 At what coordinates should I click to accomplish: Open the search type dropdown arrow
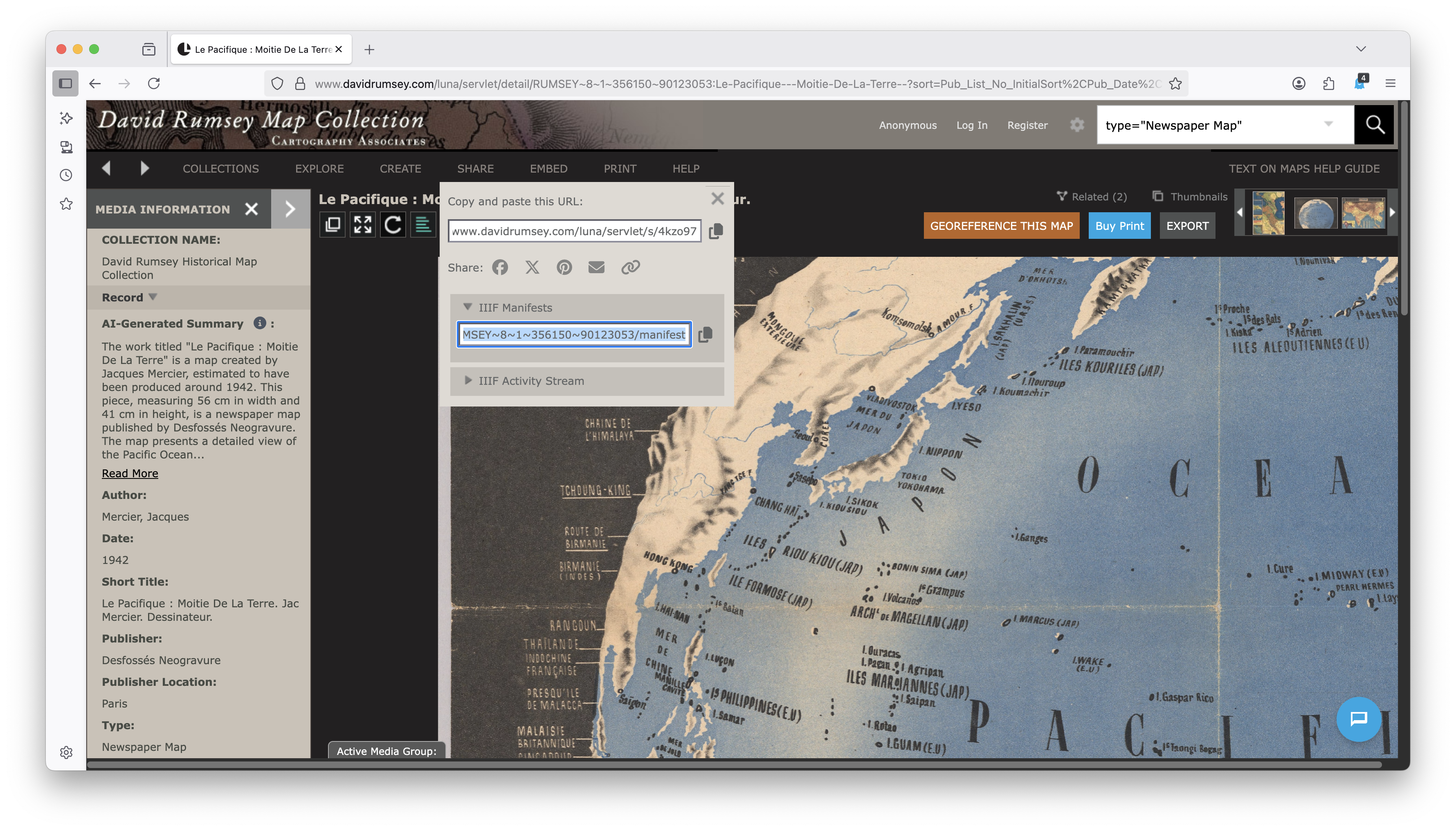1329,124
